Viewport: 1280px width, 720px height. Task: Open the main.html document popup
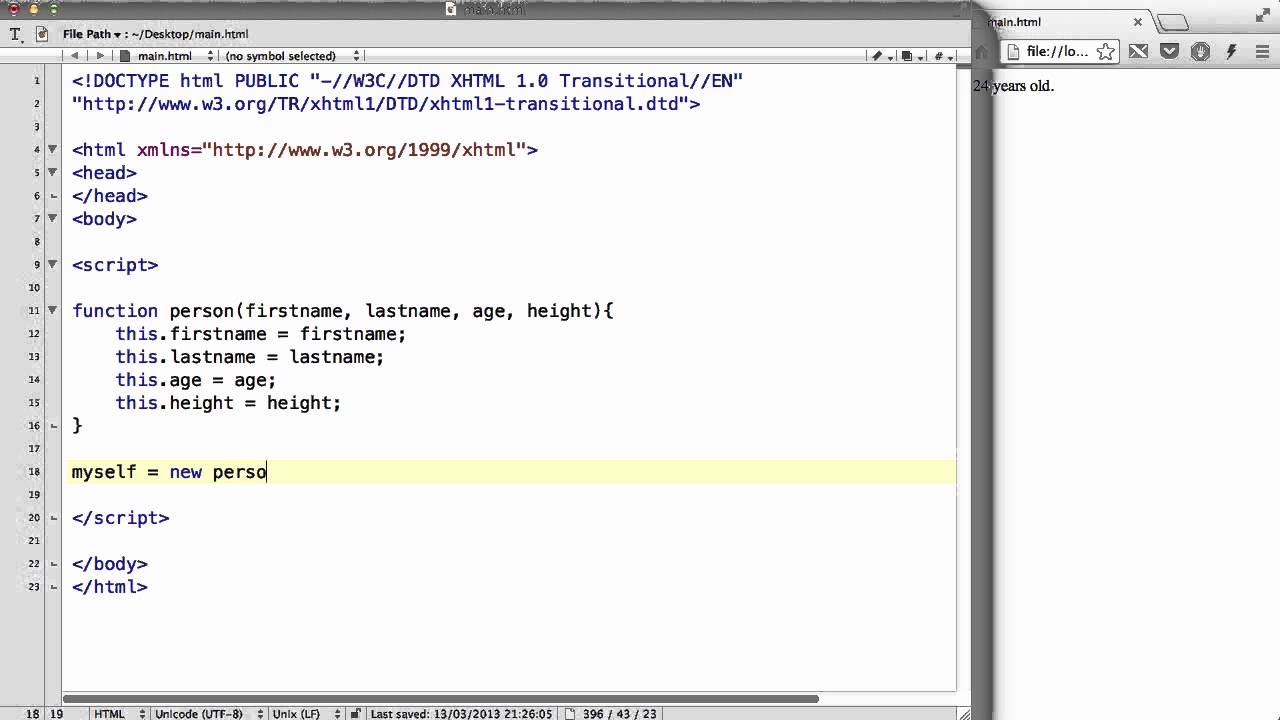(x=167, y=56)
